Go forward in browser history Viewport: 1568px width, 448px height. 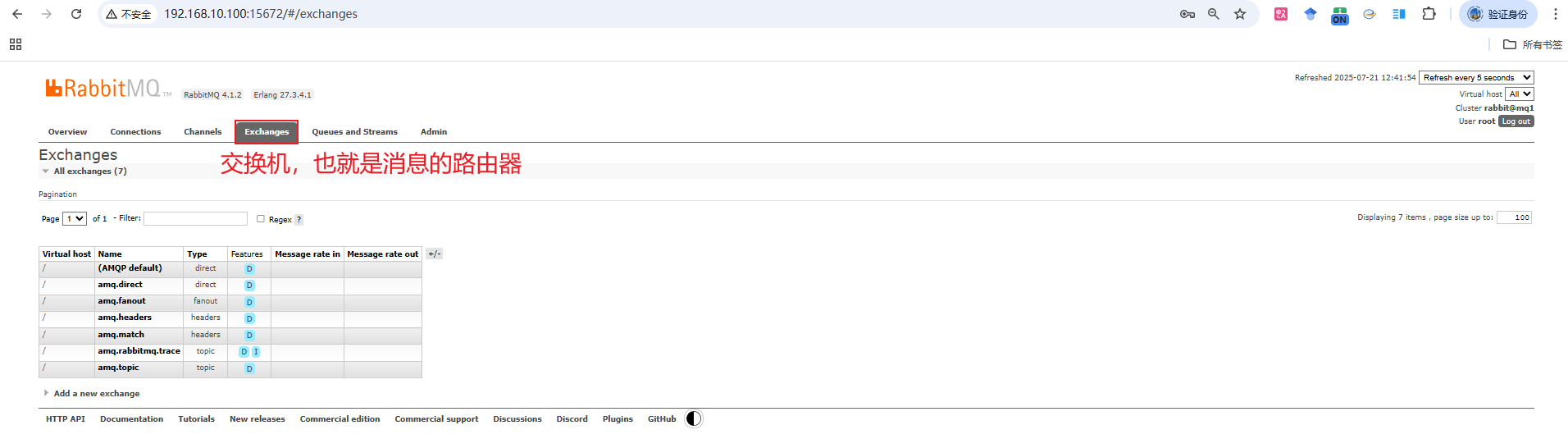[x=47, y=14]
